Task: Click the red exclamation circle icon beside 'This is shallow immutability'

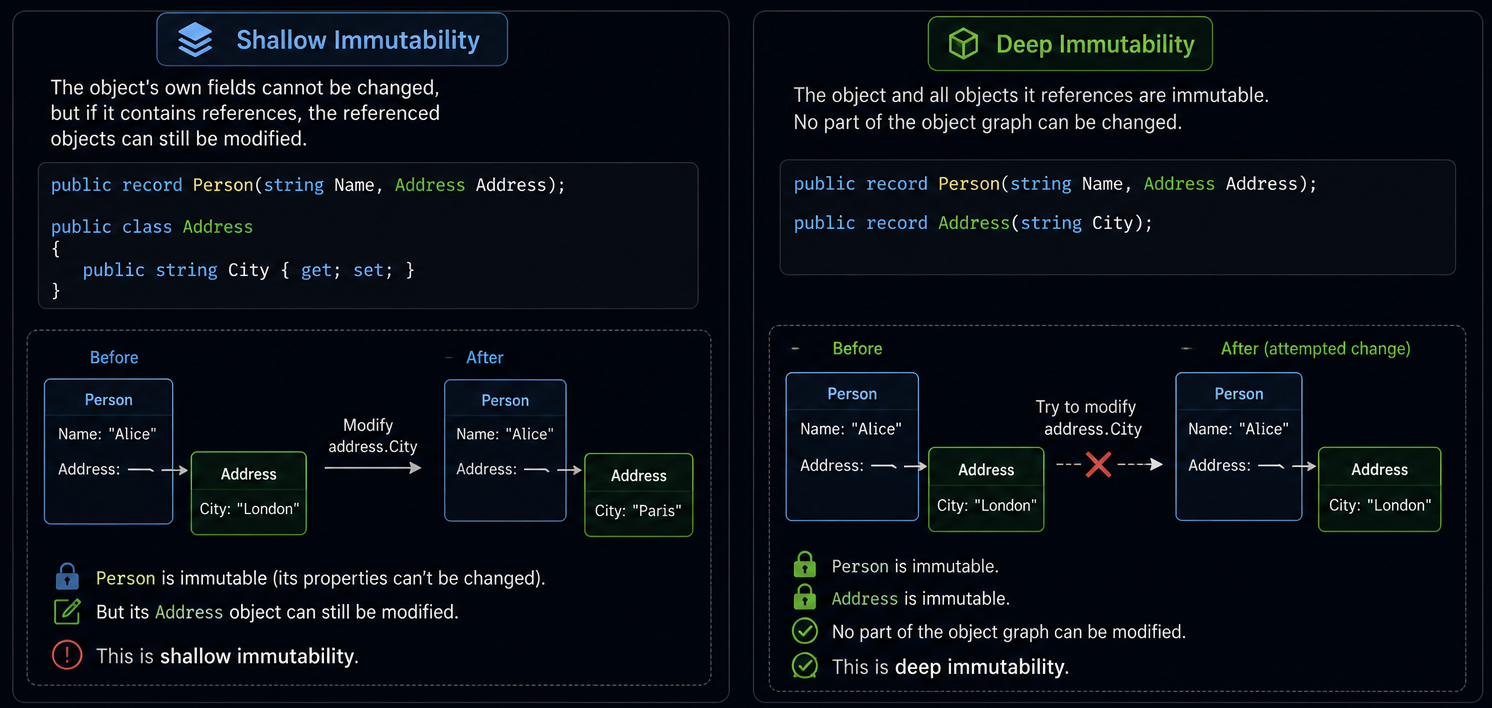Action: [x=67, y=656]
